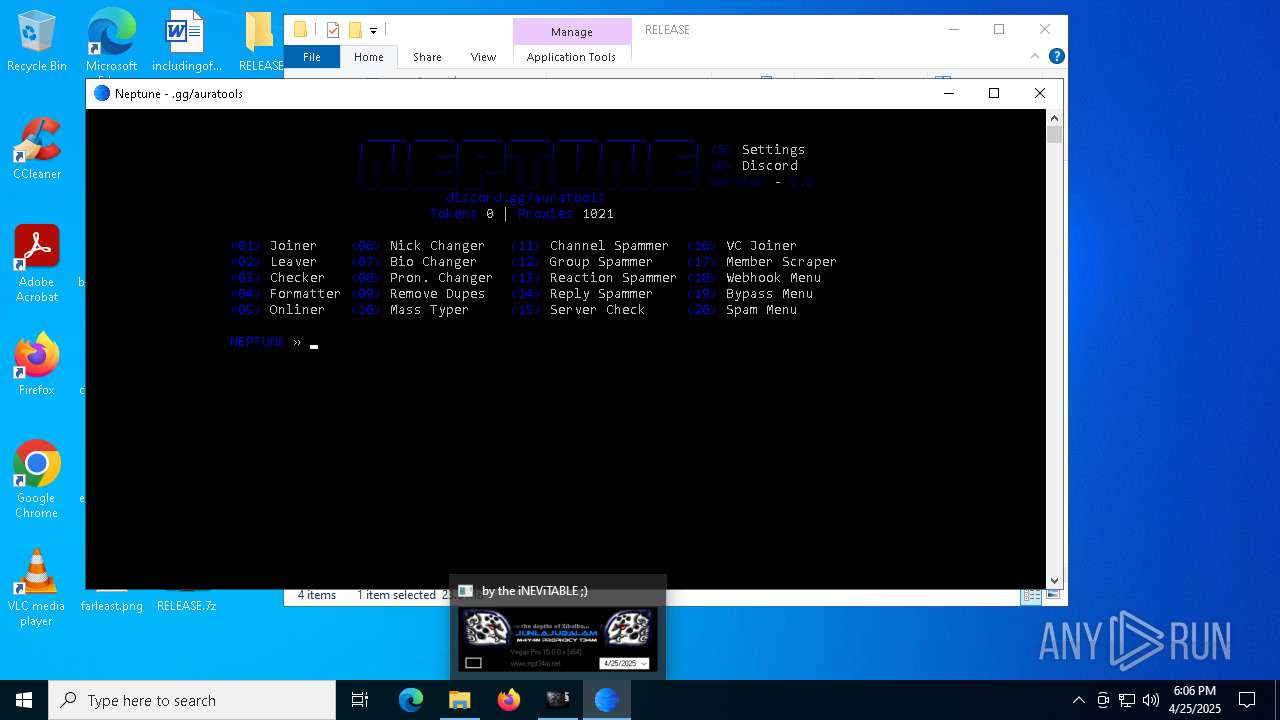Open Google Chrome desktop shortcut

[37, 479]
